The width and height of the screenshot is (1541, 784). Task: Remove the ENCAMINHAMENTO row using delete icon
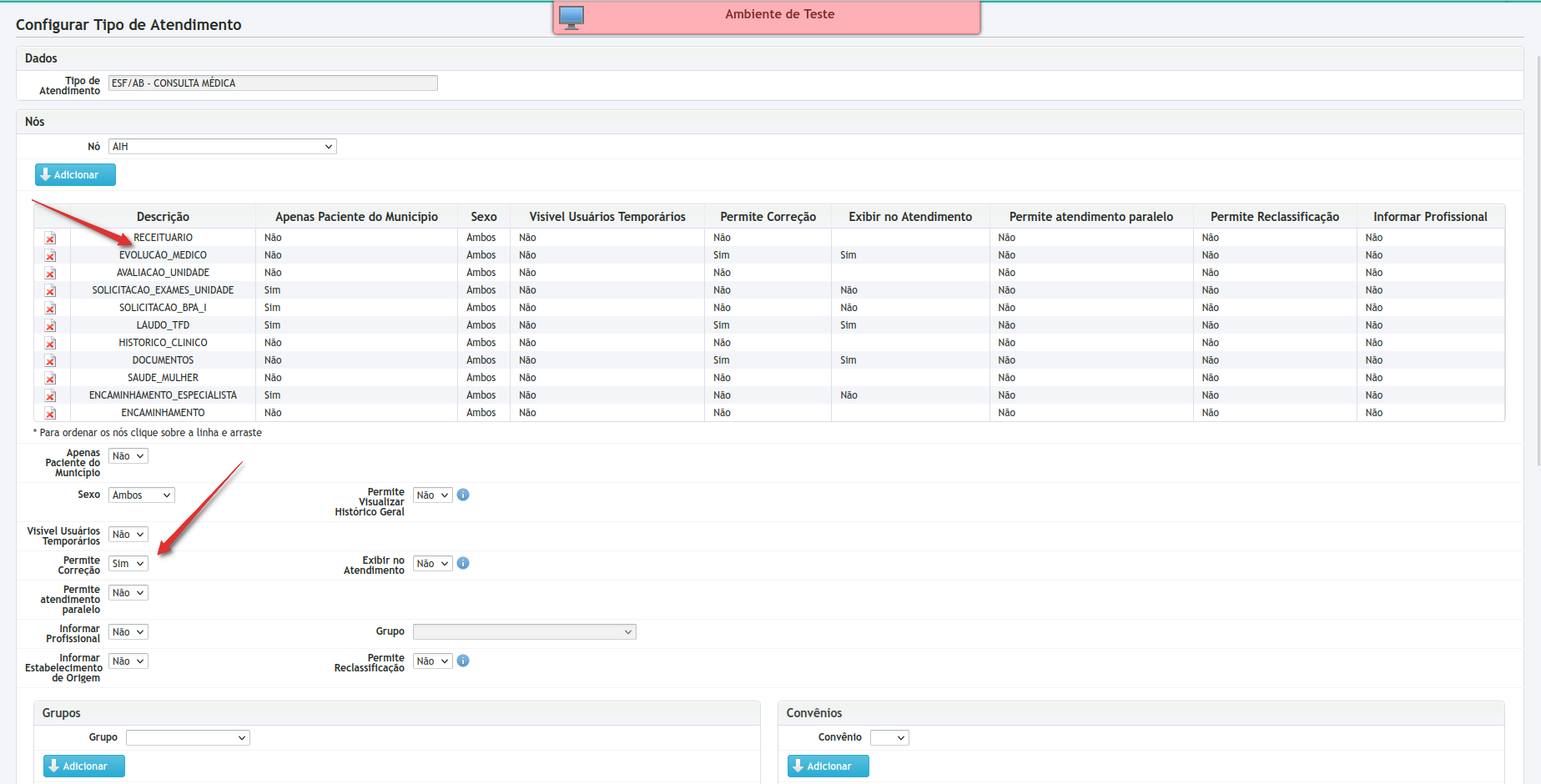tap(50, 414)
